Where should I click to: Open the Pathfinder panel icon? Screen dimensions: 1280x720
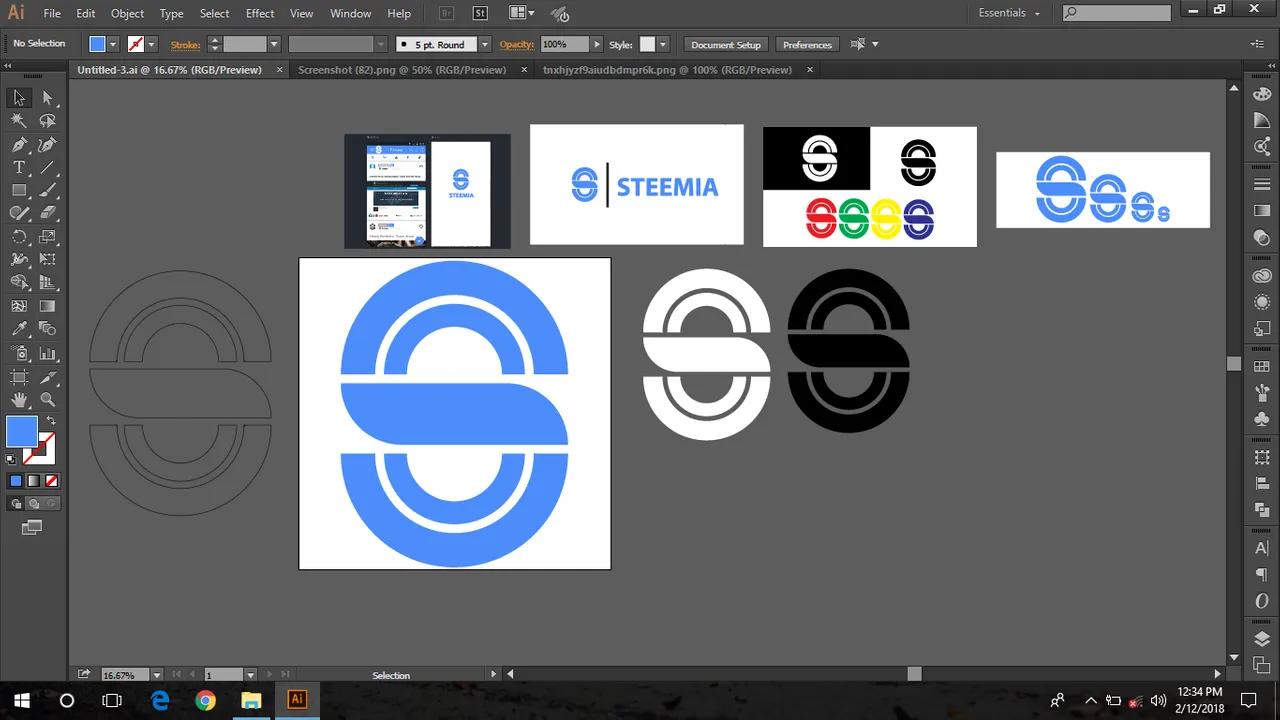1262,509
